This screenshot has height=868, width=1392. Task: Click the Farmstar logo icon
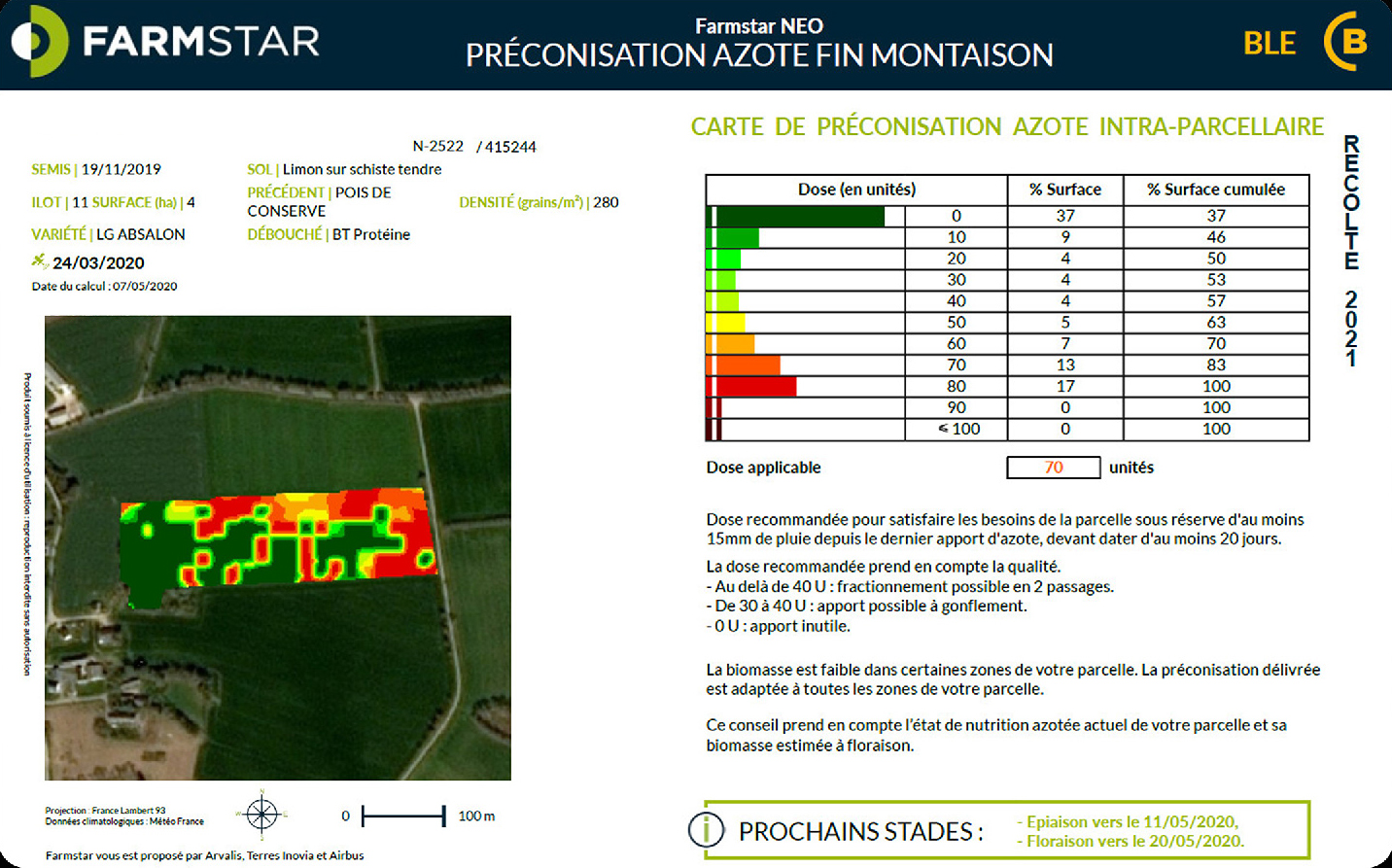coord(40,42)
